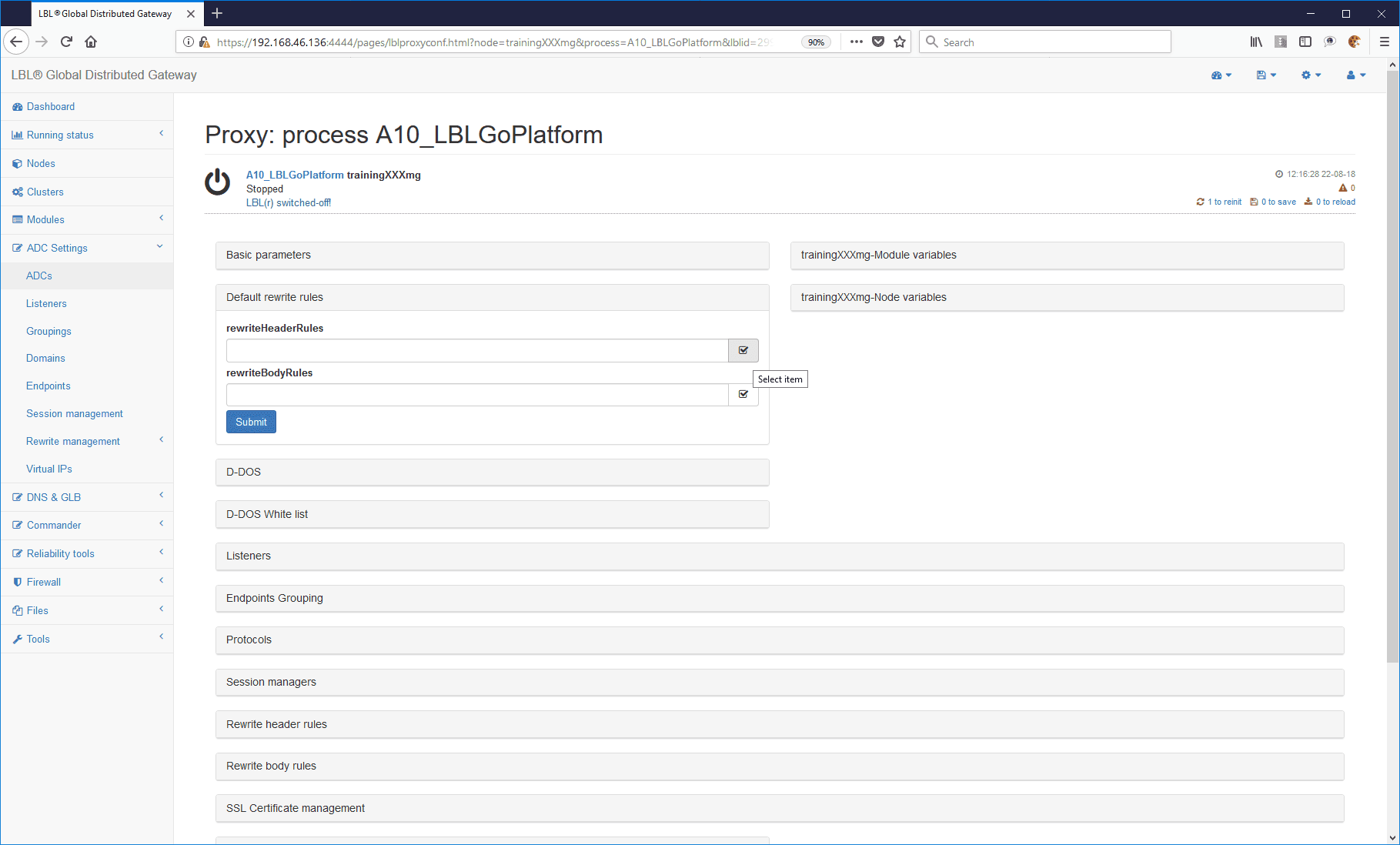Show site information icon in address bar
Viewport: 1400px width, 845px height.
(x=189, y=42)
